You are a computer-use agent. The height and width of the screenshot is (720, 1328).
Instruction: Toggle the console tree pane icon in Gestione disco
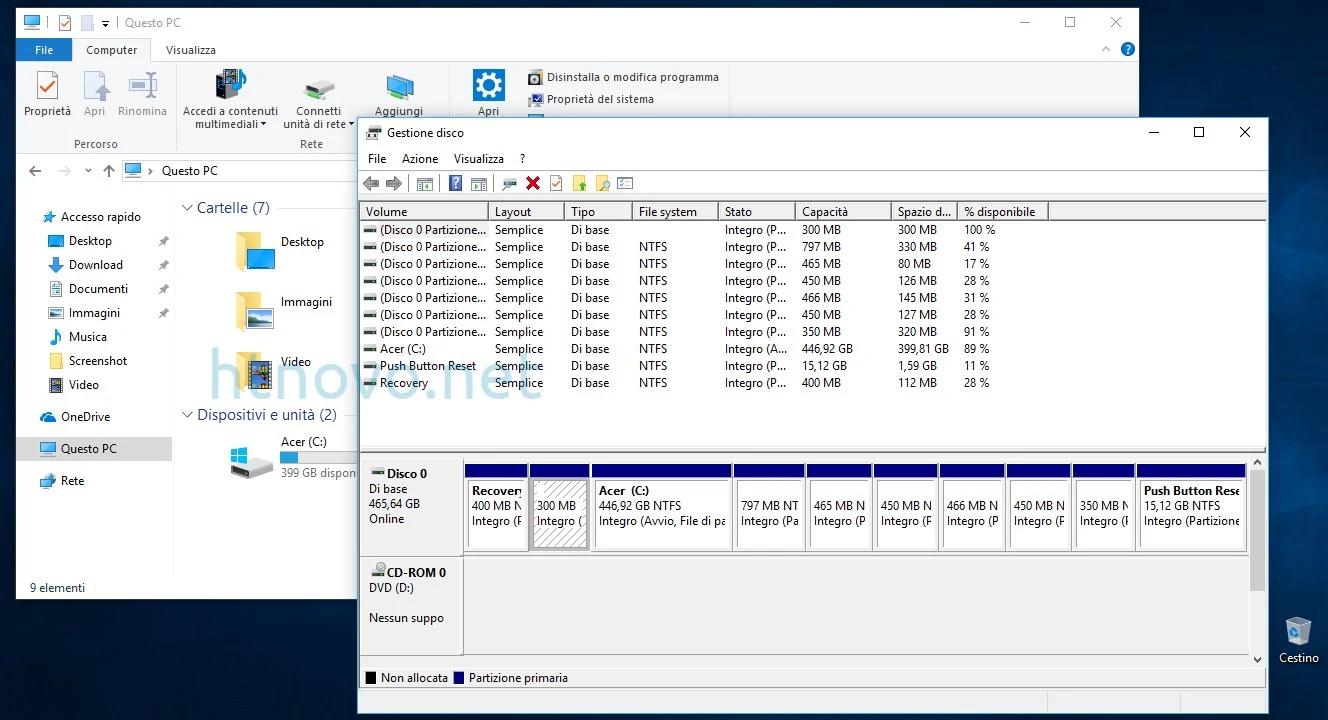(425, 183)
